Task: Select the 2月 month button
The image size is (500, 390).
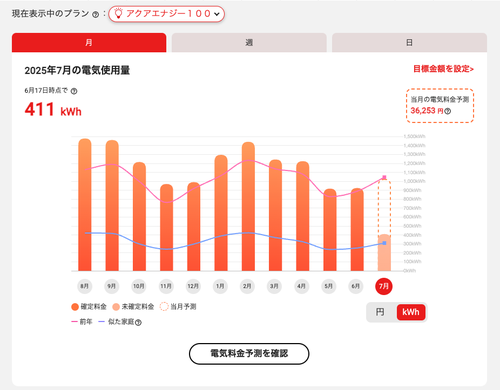Action: tap(247, 286)
